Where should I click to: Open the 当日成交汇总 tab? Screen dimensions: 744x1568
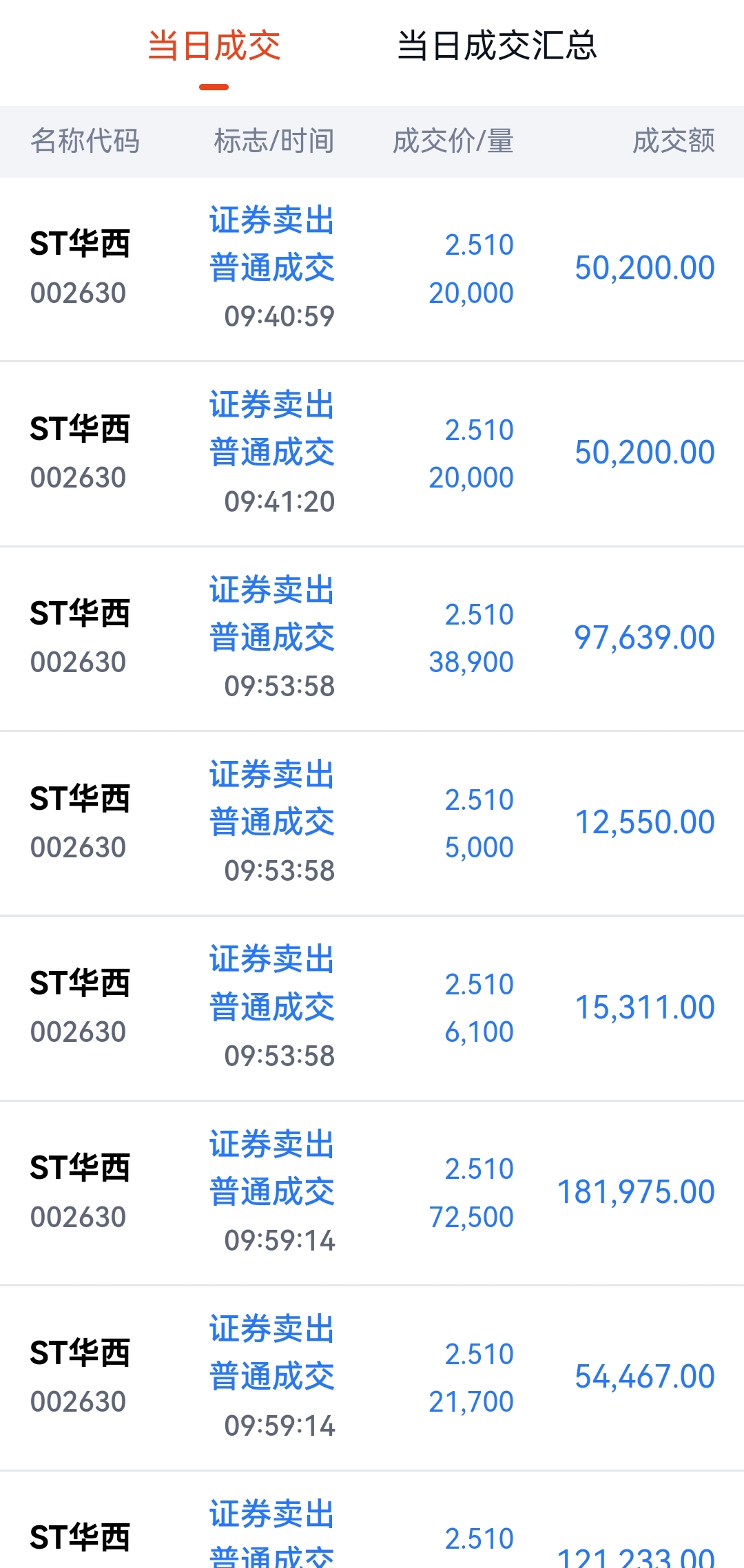(x=497, y=47)
